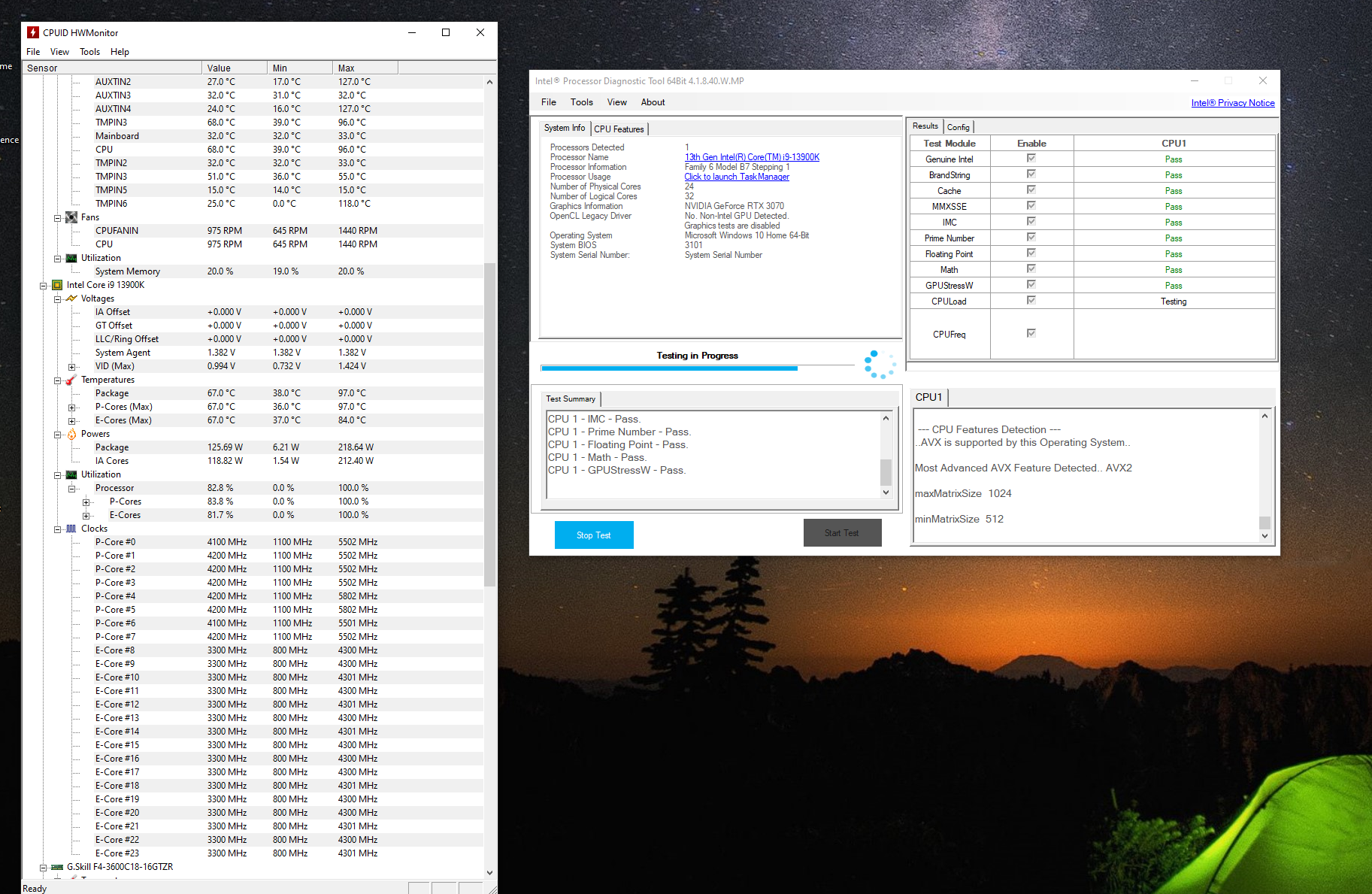Toggle the GPUStressW test checkbox
Viewport: 1372px width, 894px height.
coord(1031,284)
